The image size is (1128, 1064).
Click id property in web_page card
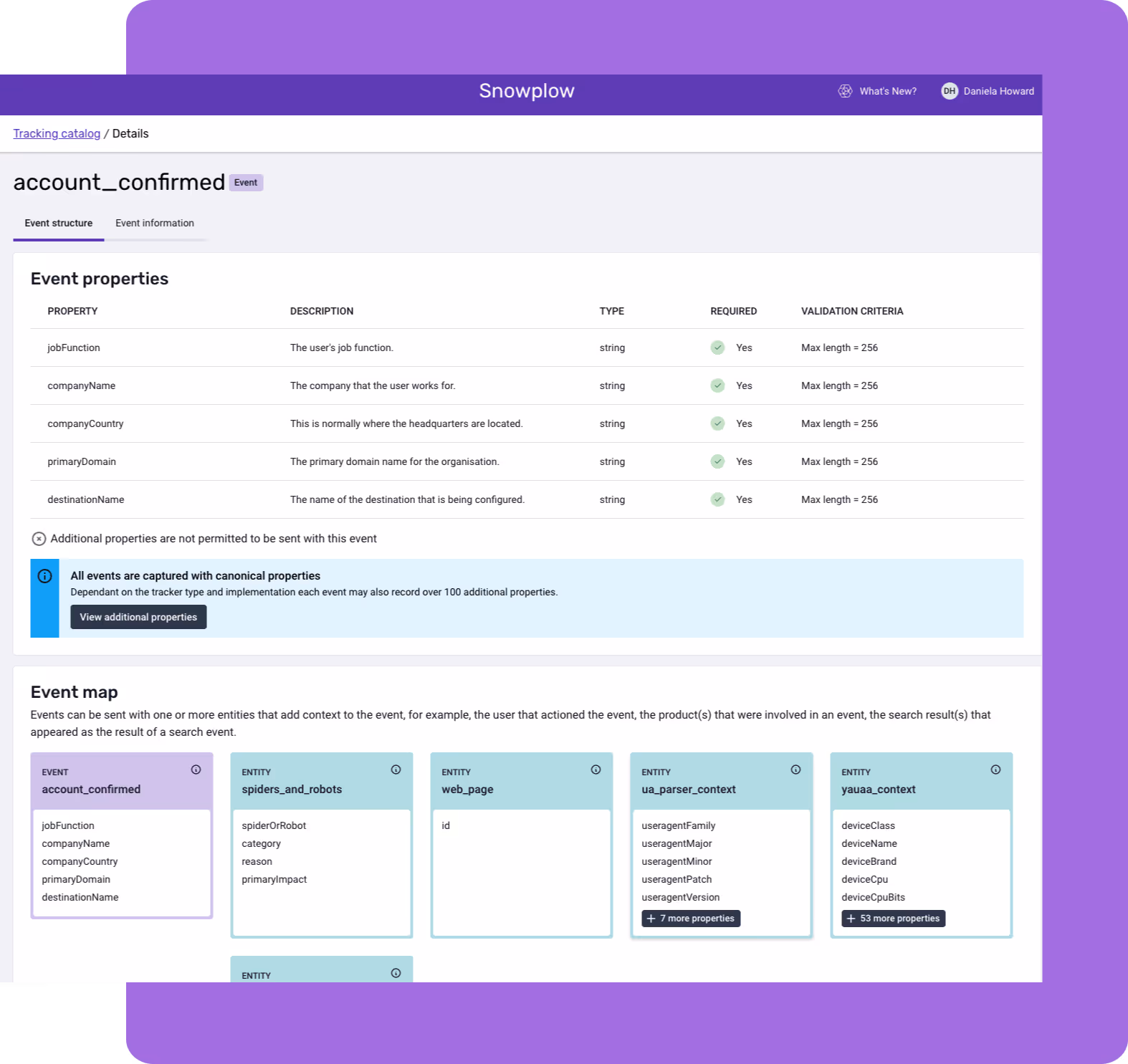pos(446,825)
